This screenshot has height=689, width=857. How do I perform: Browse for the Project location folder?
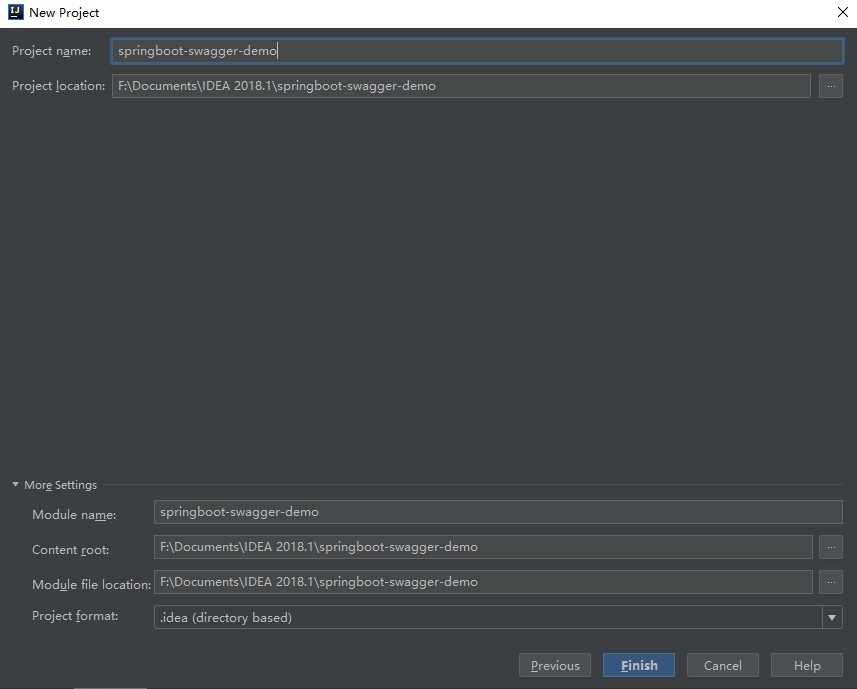click(831, 86)
